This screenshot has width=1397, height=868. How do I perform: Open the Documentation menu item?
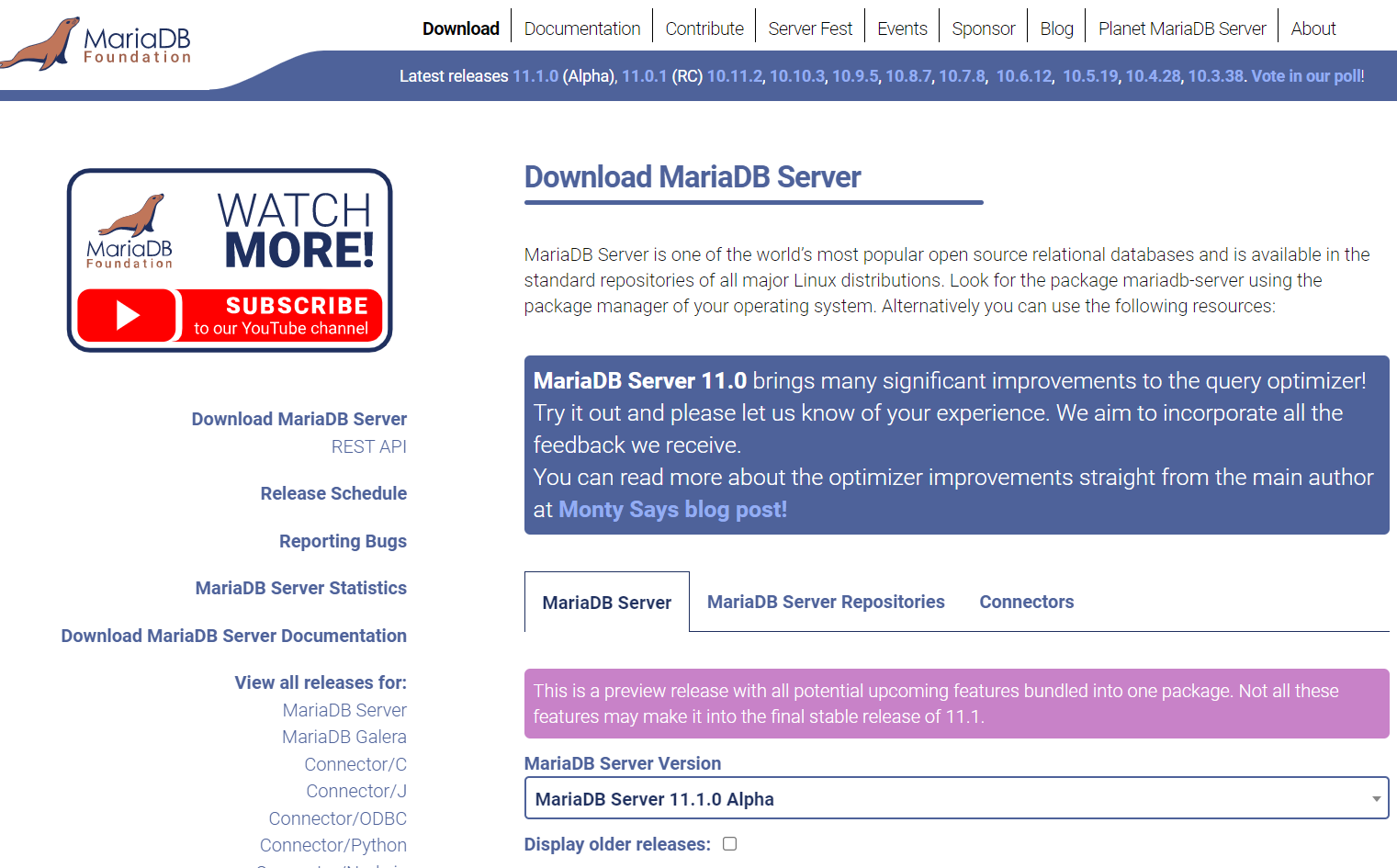point(582,28)
